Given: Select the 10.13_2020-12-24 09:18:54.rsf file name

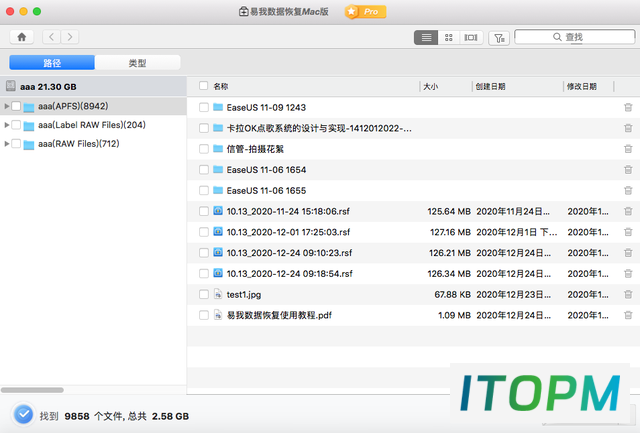Looking at the screenshot, I should (x=289, y=273).
